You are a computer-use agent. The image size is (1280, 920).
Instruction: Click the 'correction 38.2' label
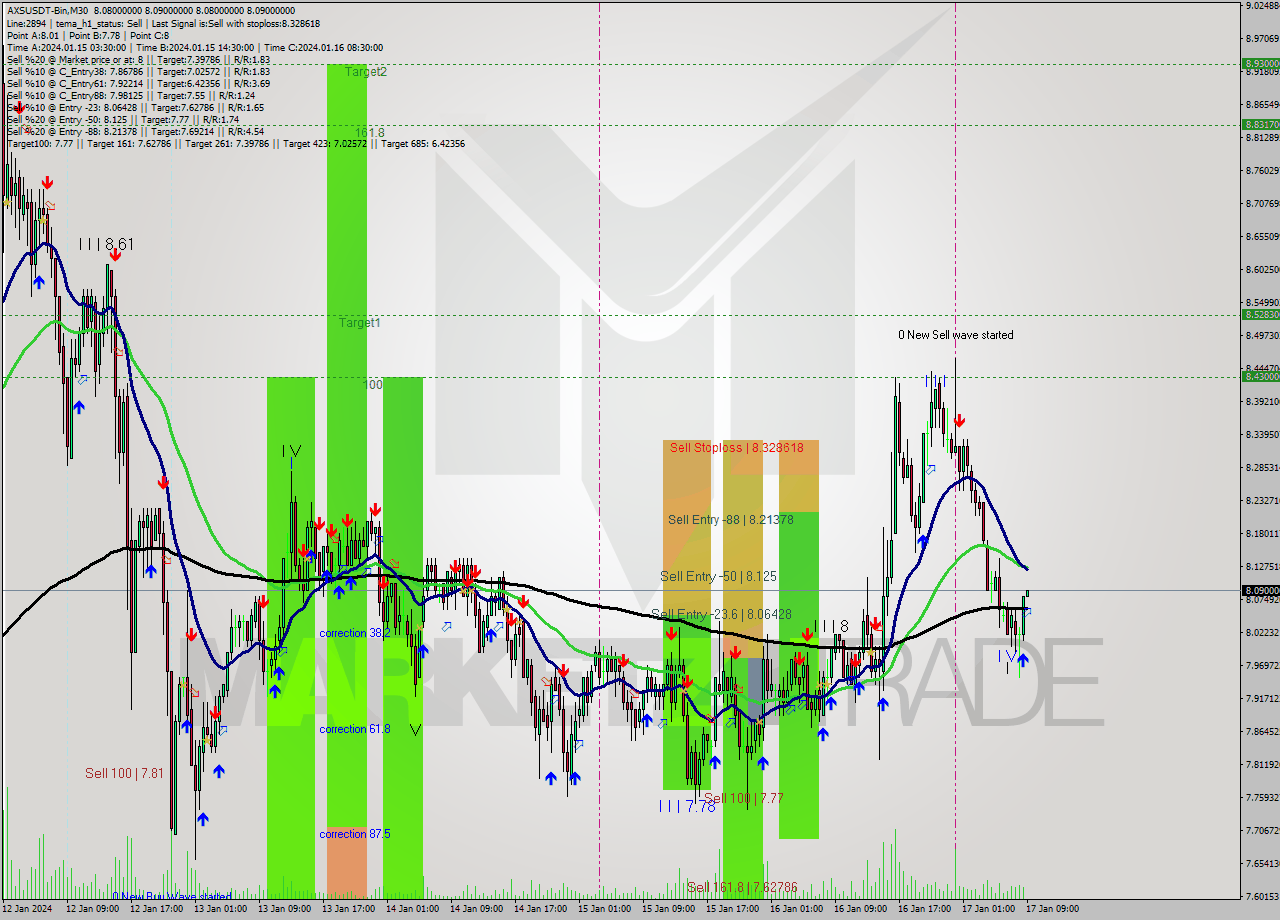355,633
